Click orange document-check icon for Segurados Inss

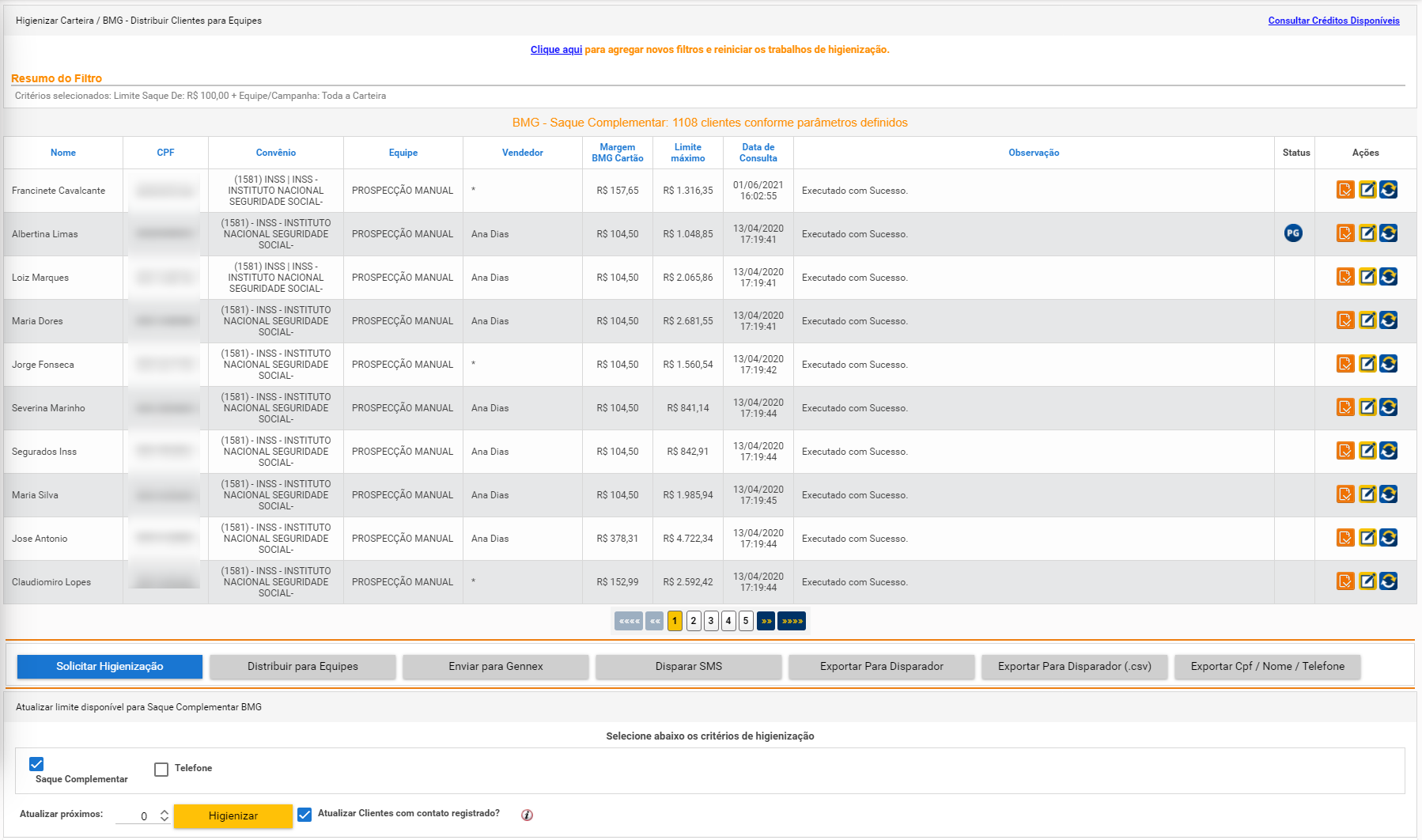tap(1345, 451)
